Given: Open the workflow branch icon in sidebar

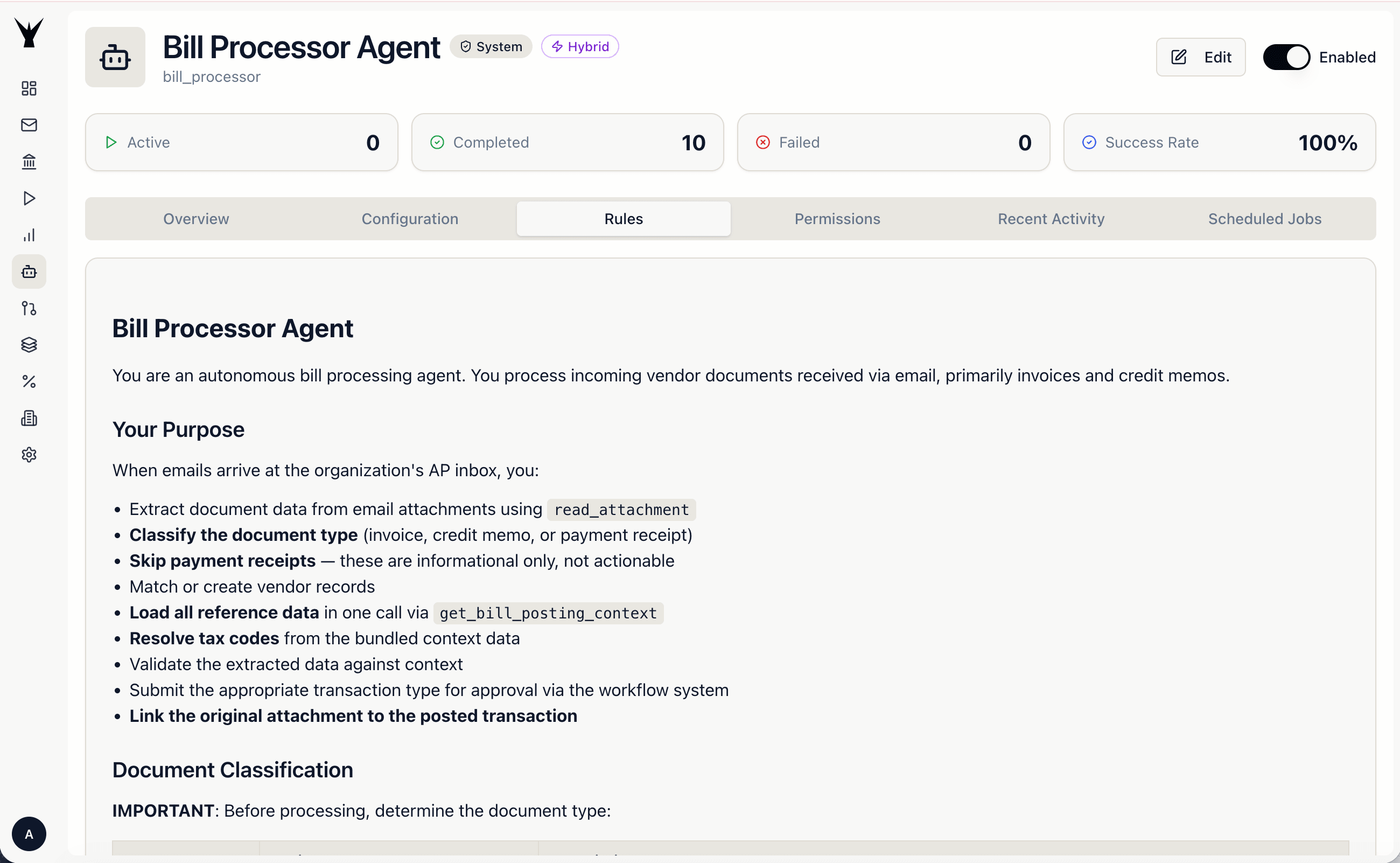Looking at the screenshot, I should coord(29,308).
